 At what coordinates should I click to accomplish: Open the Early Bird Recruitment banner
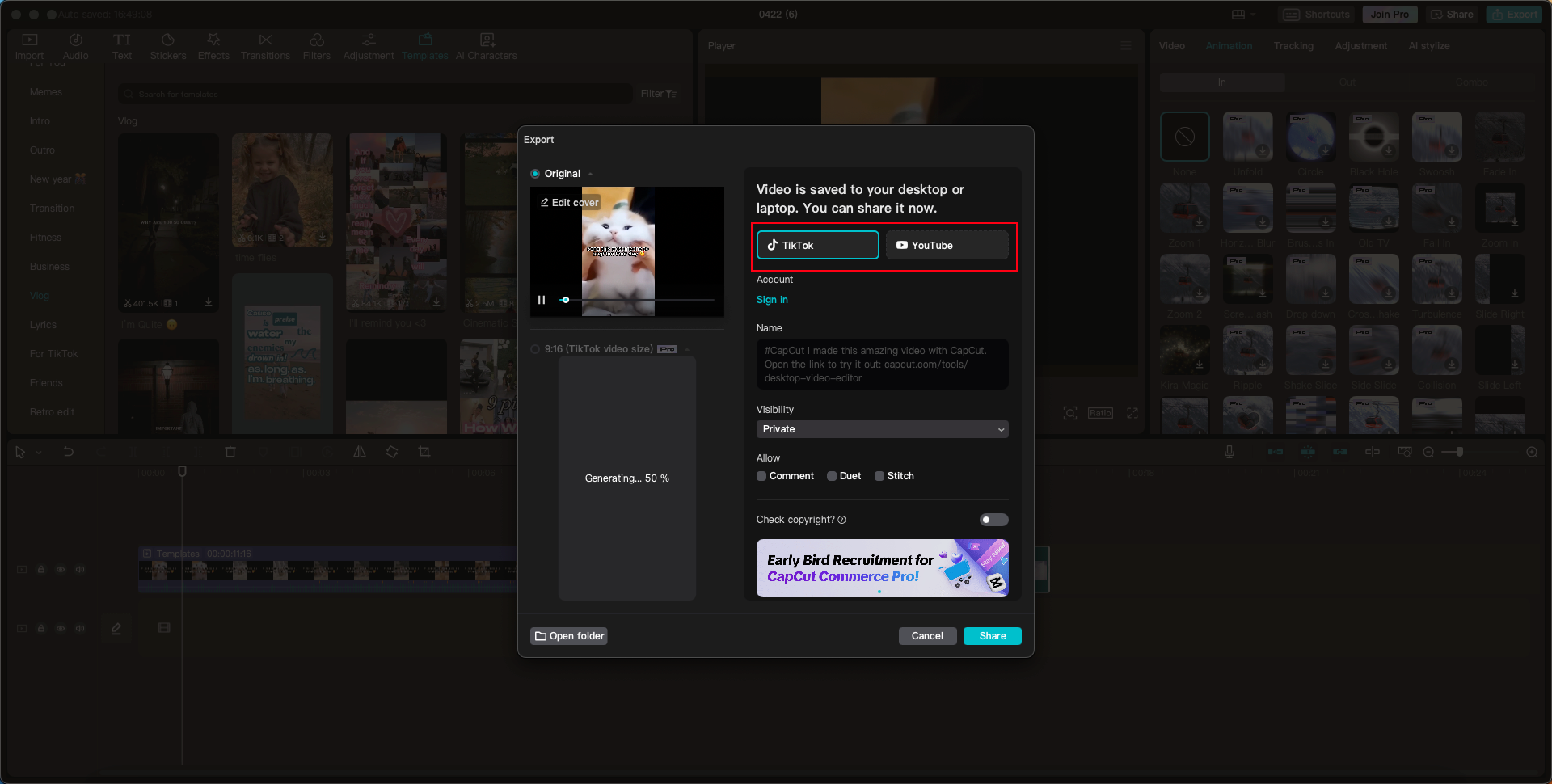click(883, 568)
